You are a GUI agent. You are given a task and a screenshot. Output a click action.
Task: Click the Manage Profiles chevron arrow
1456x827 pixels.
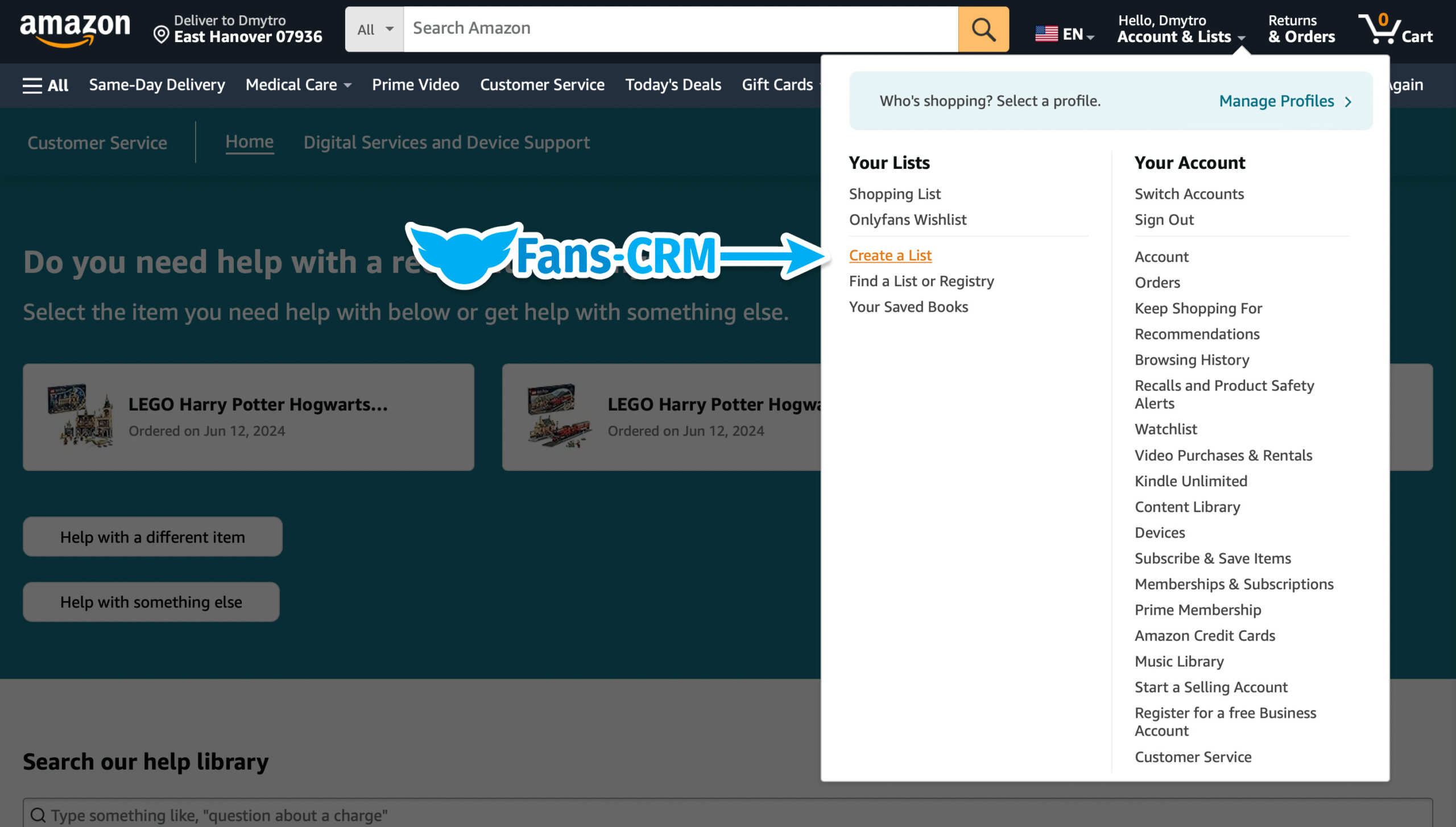click(1348, 102)
